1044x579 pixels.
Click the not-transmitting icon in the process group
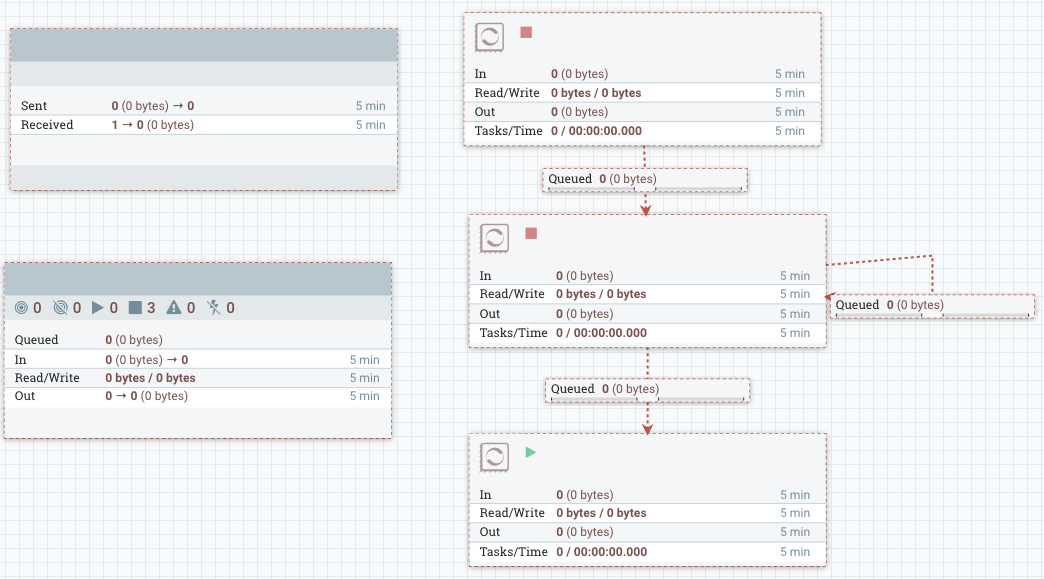click(x=58, y=307)
